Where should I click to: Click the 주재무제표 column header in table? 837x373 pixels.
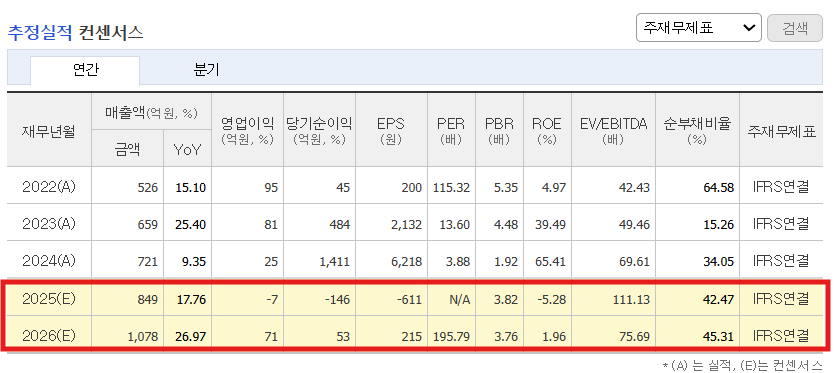(x=781, y=130)
